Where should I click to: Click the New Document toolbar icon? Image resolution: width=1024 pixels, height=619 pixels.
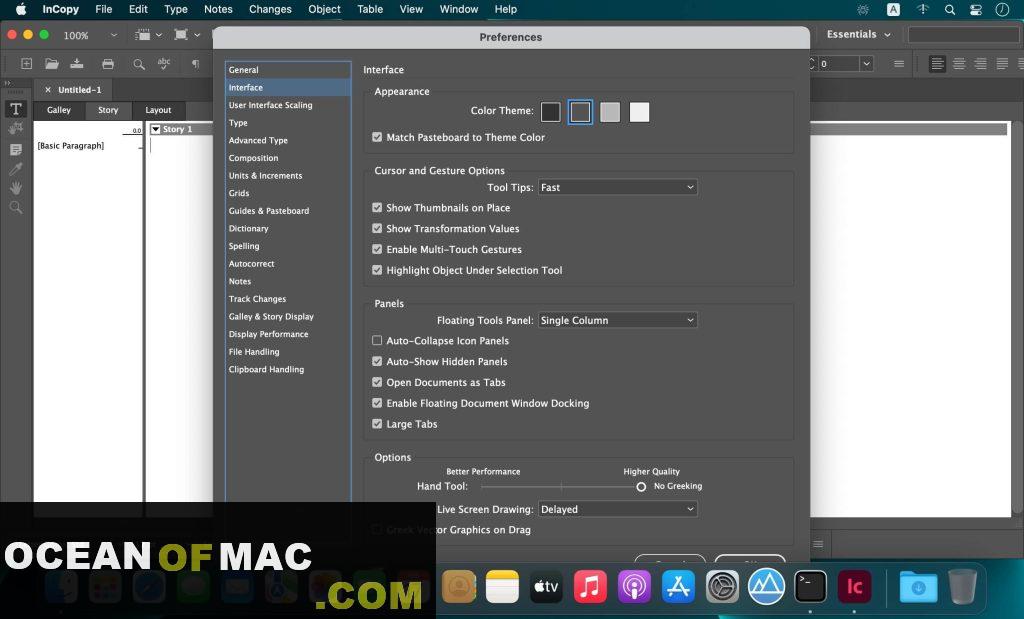click(27, 63)
